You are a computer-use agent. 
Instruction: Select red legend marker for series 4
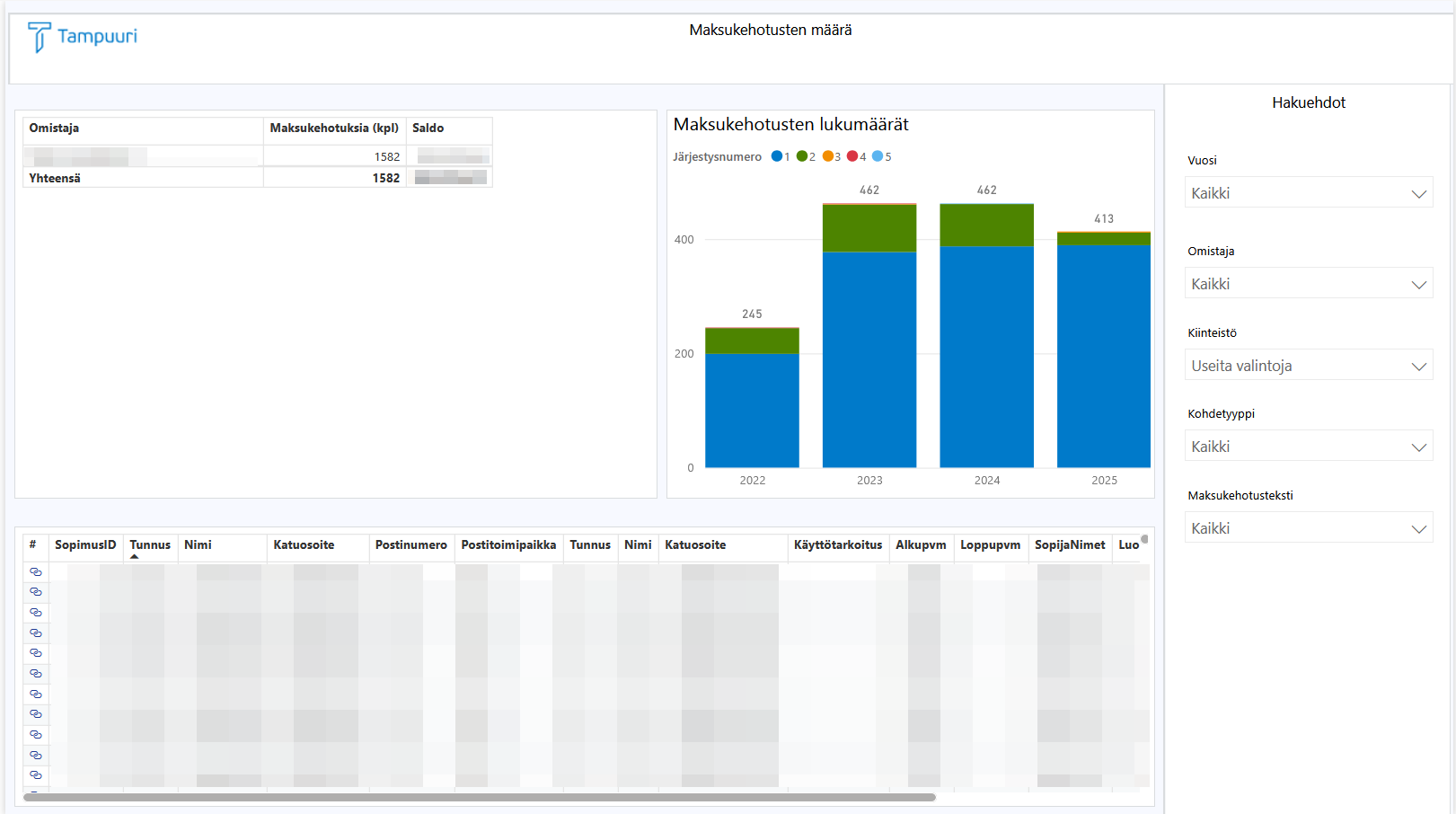click(852, 156)
